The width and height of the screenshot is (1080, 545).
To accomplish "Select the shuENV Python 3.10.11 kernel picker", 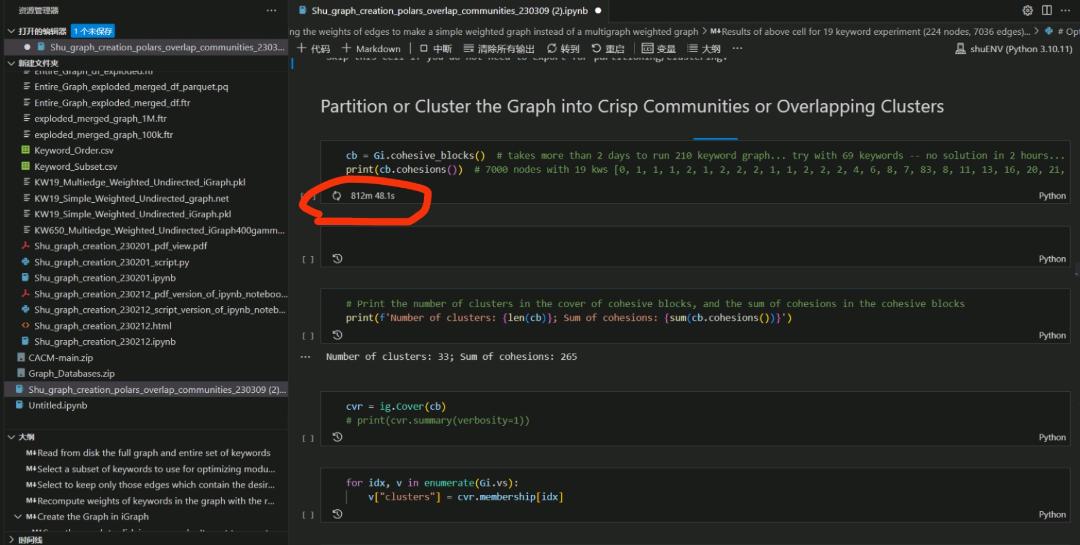I will (1012, 48).
